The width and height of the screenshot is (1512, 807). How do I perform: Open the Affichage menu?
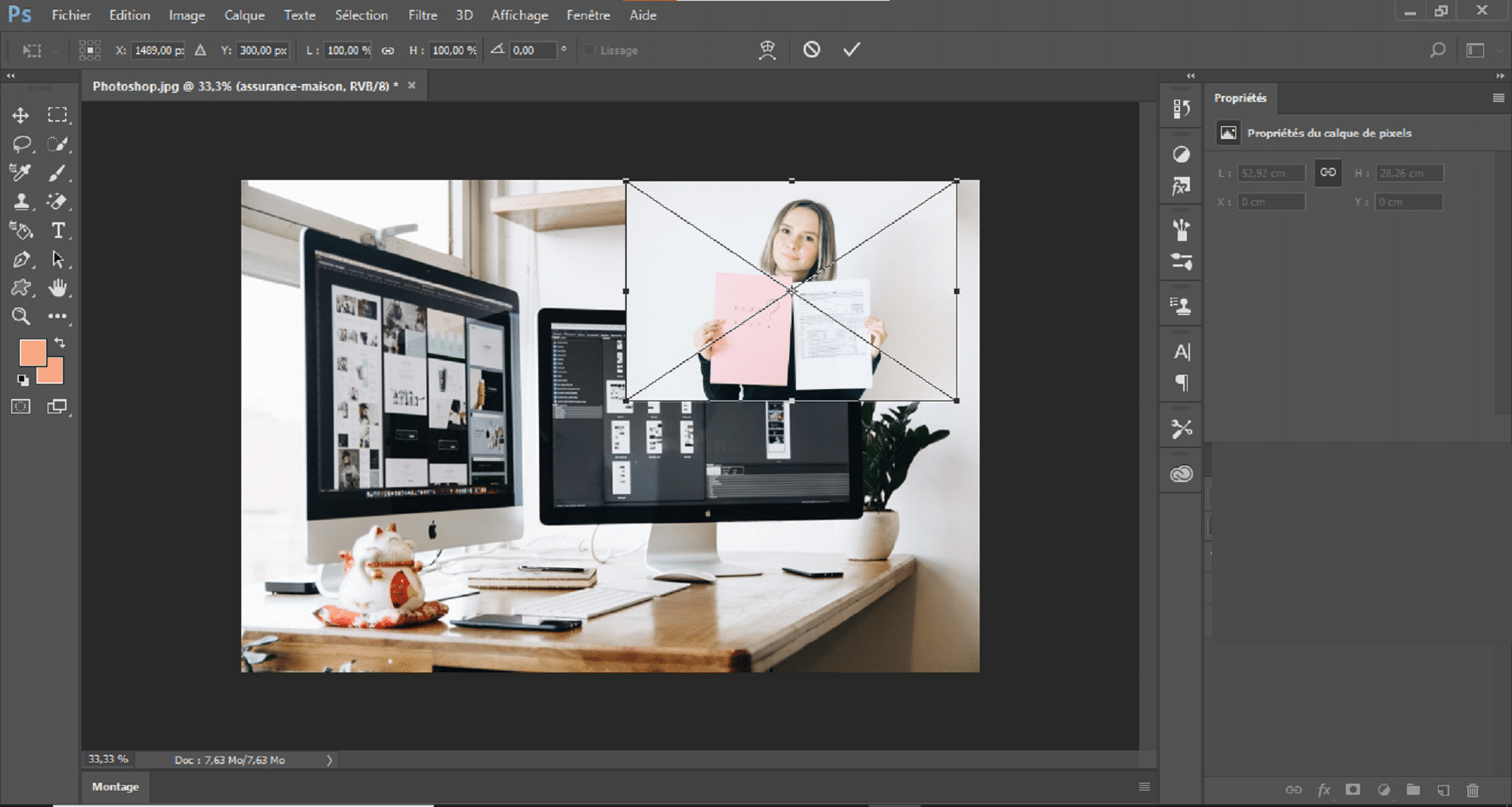coord(519,15)
